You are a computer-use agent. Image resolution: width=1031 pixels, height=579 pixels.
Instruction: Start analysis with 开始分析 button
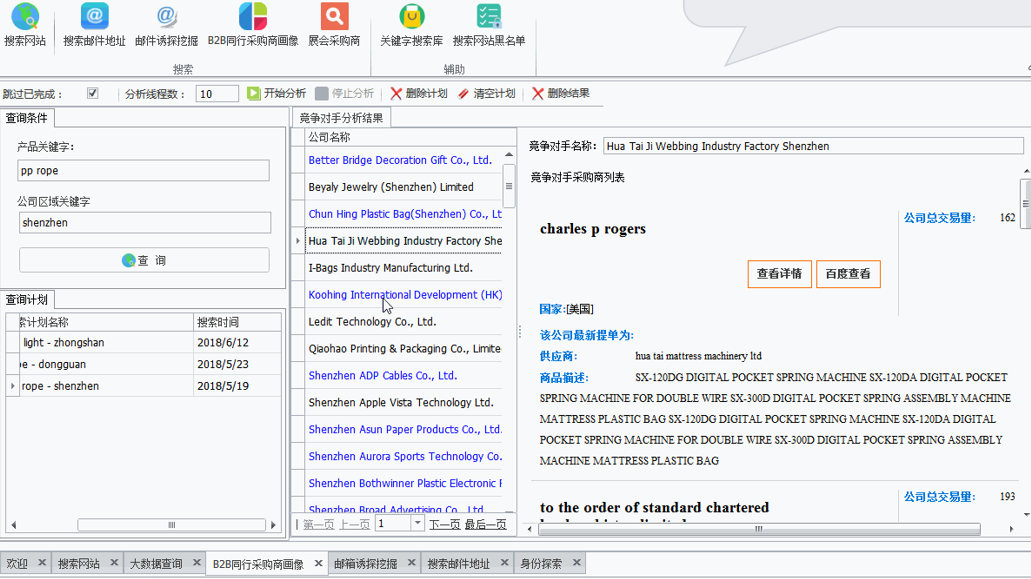(x=276, y=94)
